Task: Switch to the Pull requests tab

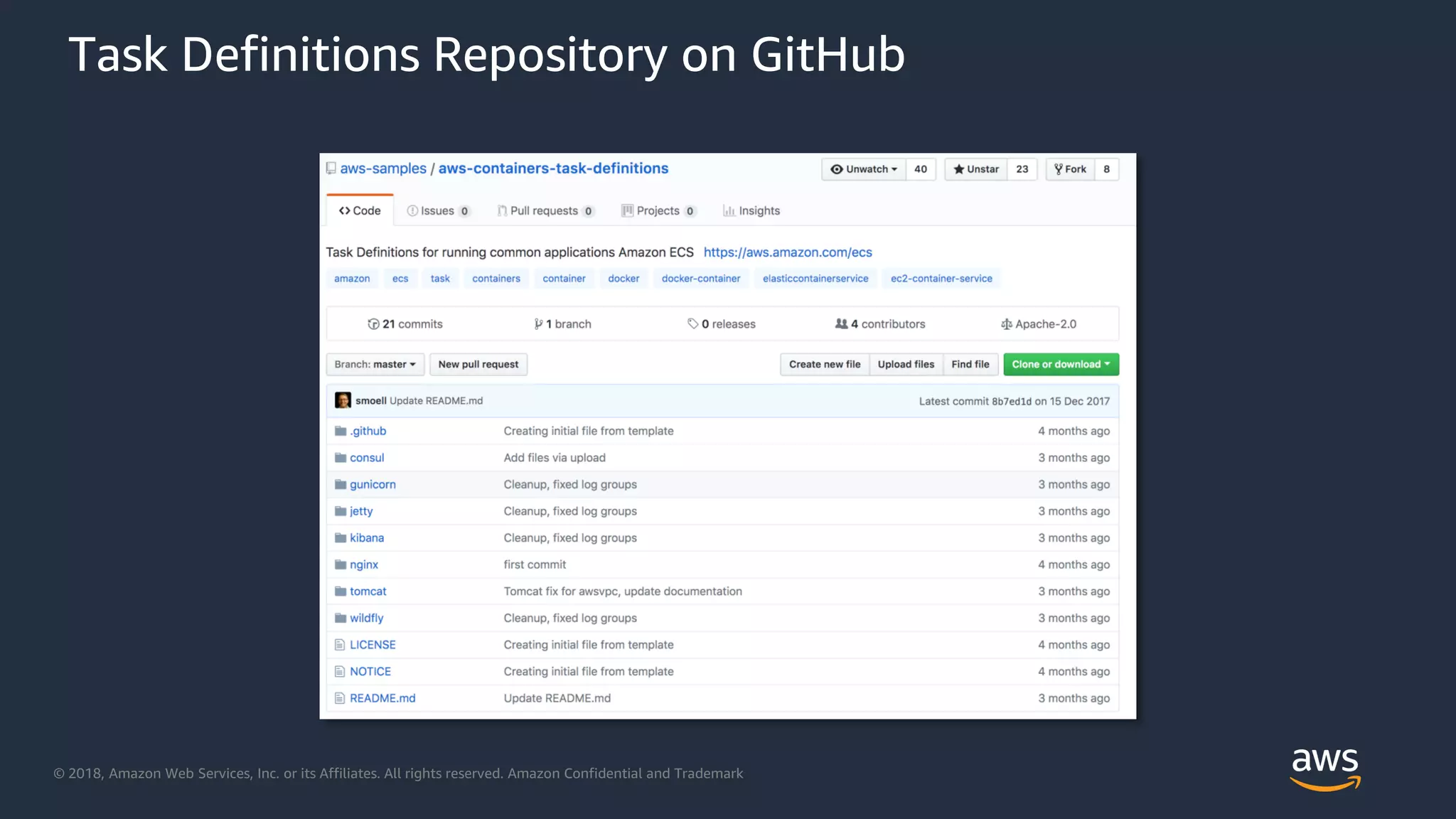Action: pos(545,210)
